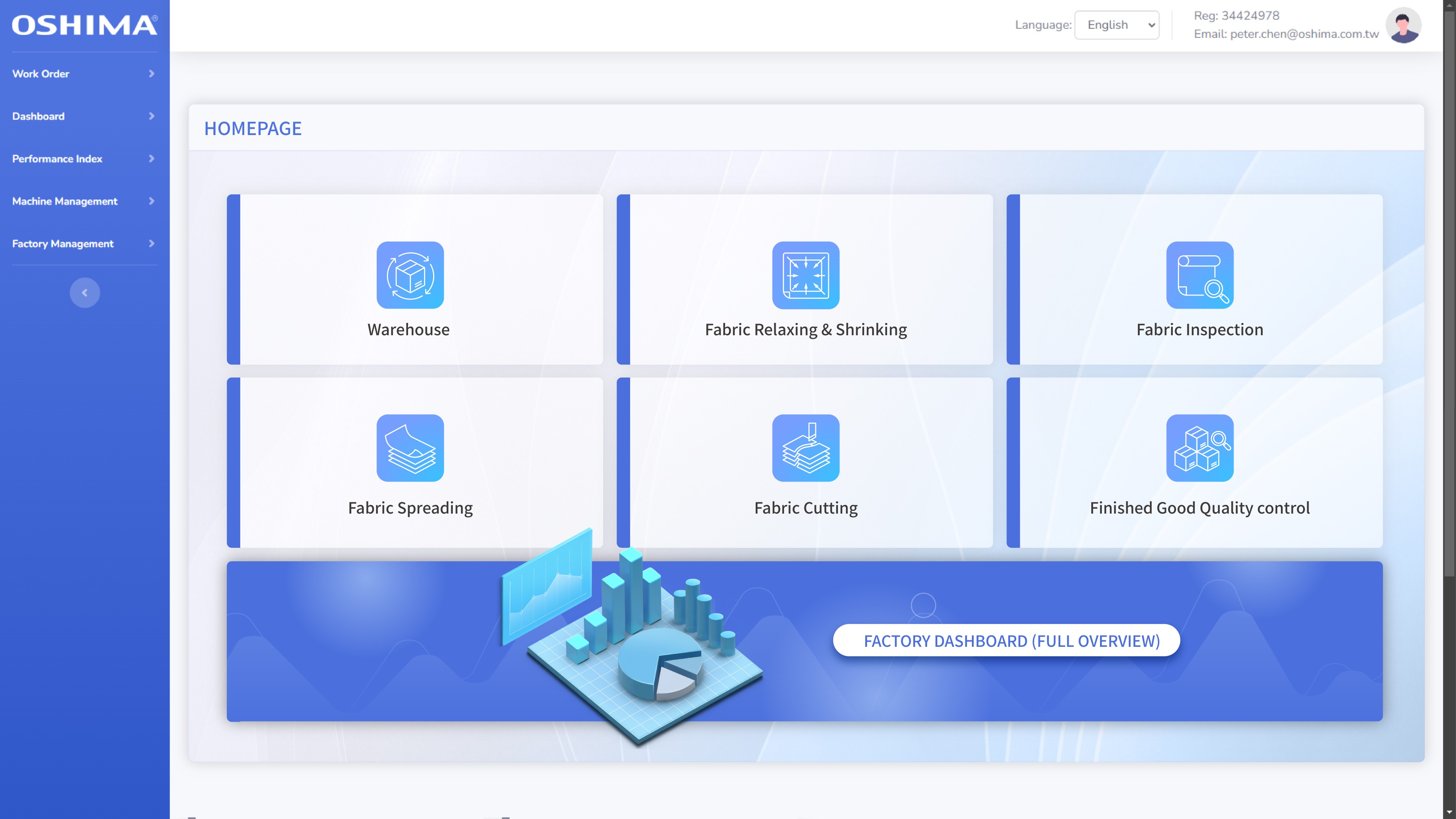Click the Finished Good Quality control label
The height and width of the screenshot is (819, 1456).
[x=1199, y=507]
